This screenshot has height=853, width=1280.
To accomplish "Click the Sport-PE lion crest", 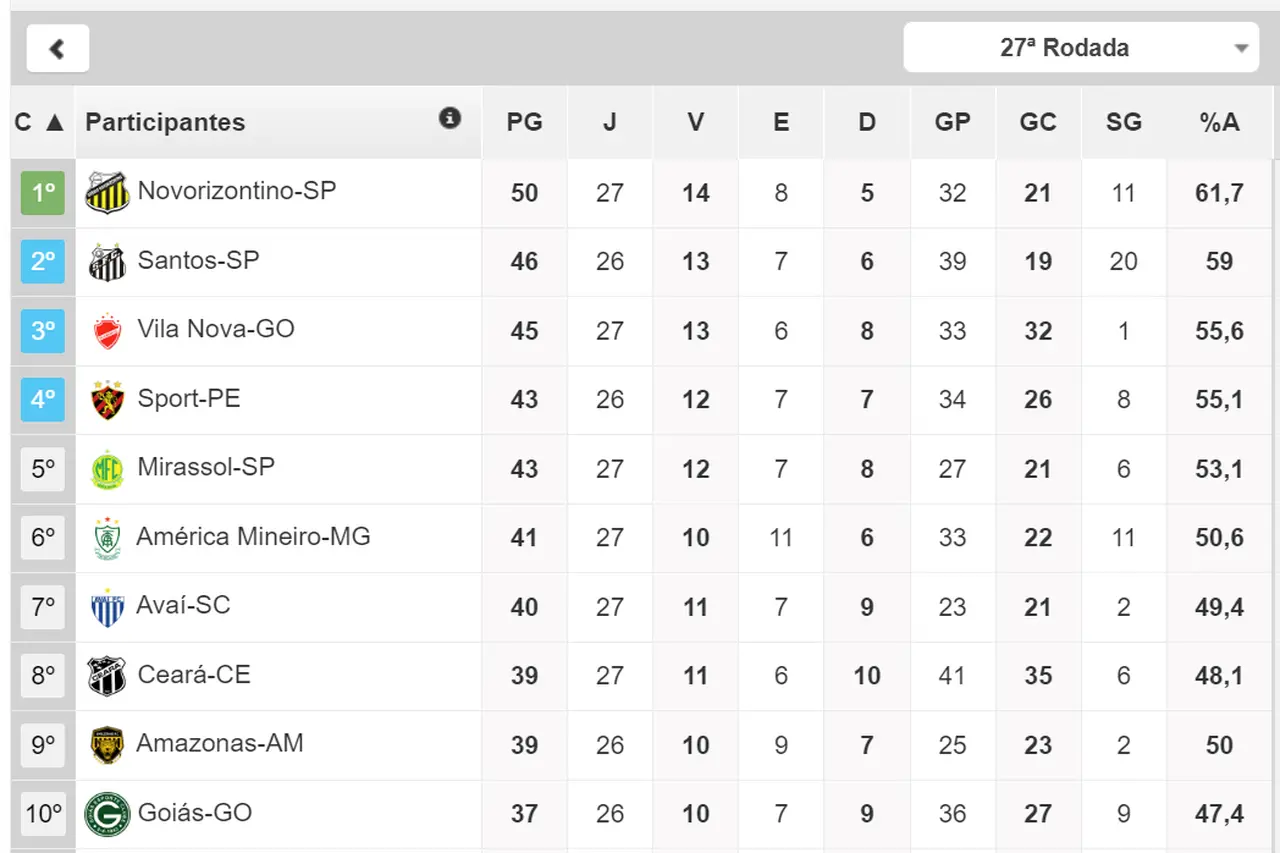I will pyautogui.click(x=107, y=400).
